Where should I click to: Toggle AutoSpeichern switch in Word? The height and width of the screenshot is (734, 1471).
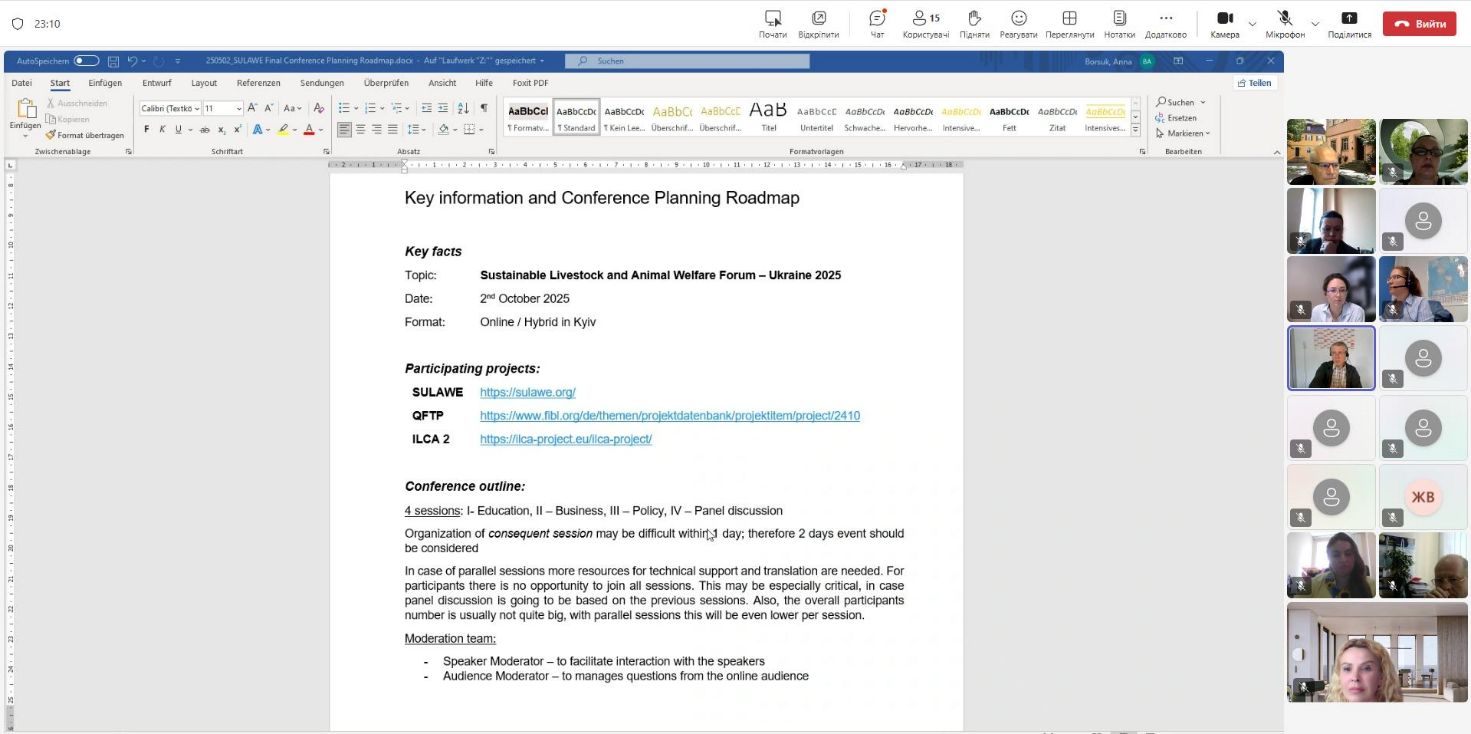pyautogui.click(x=87, y=61)
